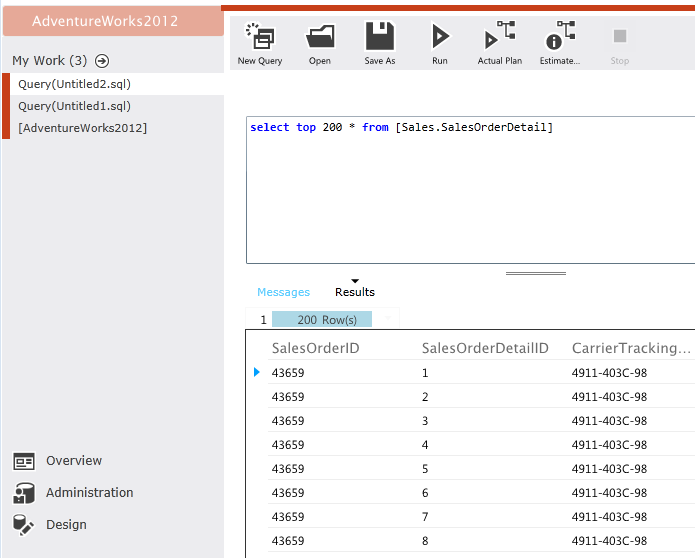Show the Estimated plan icon
This screenshot has height=558, width=695.
click(560, 35)
